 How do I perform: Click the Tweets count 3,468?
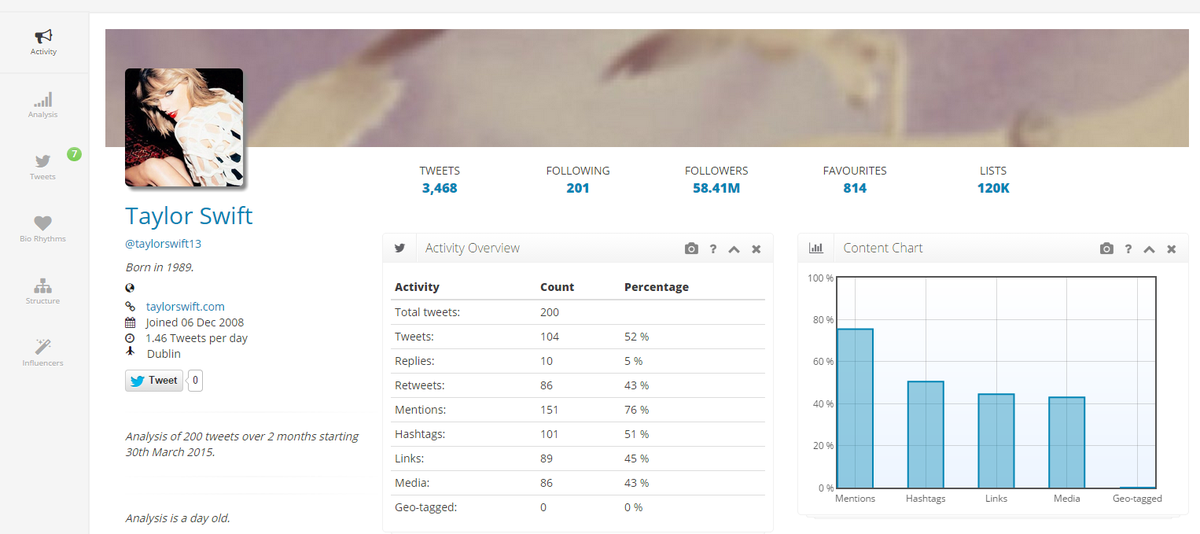point(440,188)
